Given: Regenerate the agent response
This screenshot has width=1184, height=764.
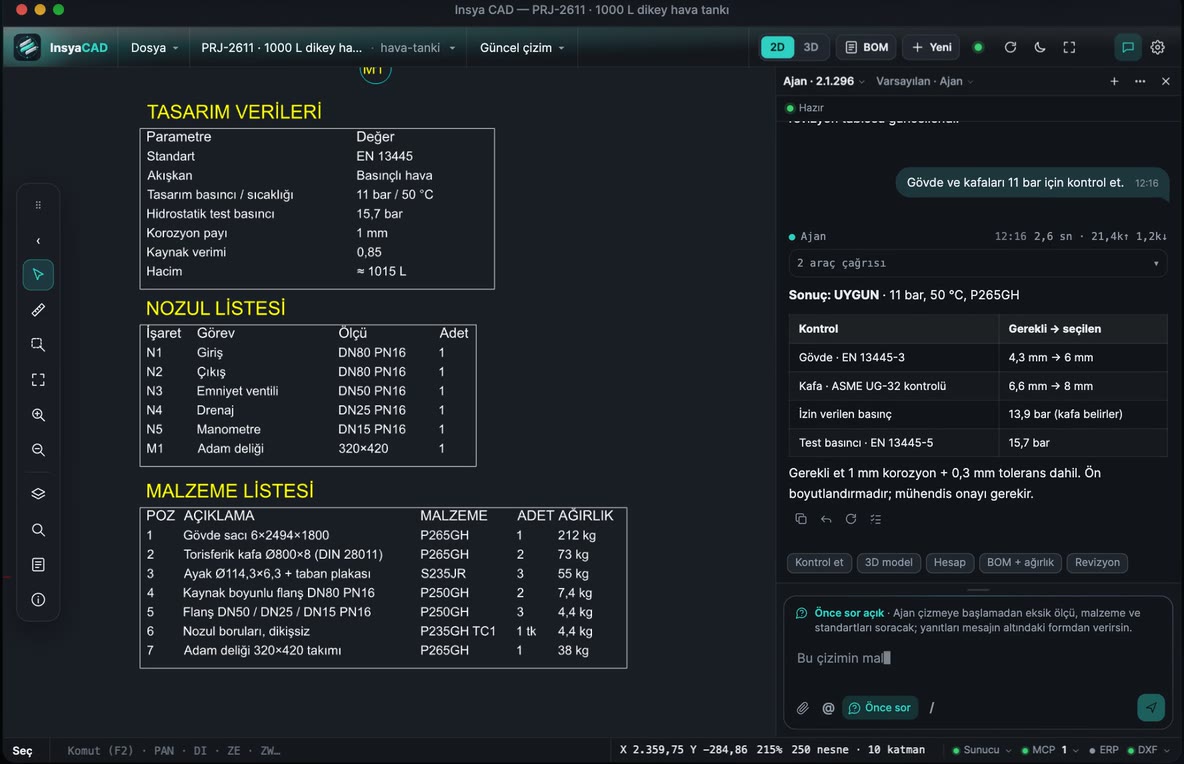Looking at the screenshot, I should point(851,519).
